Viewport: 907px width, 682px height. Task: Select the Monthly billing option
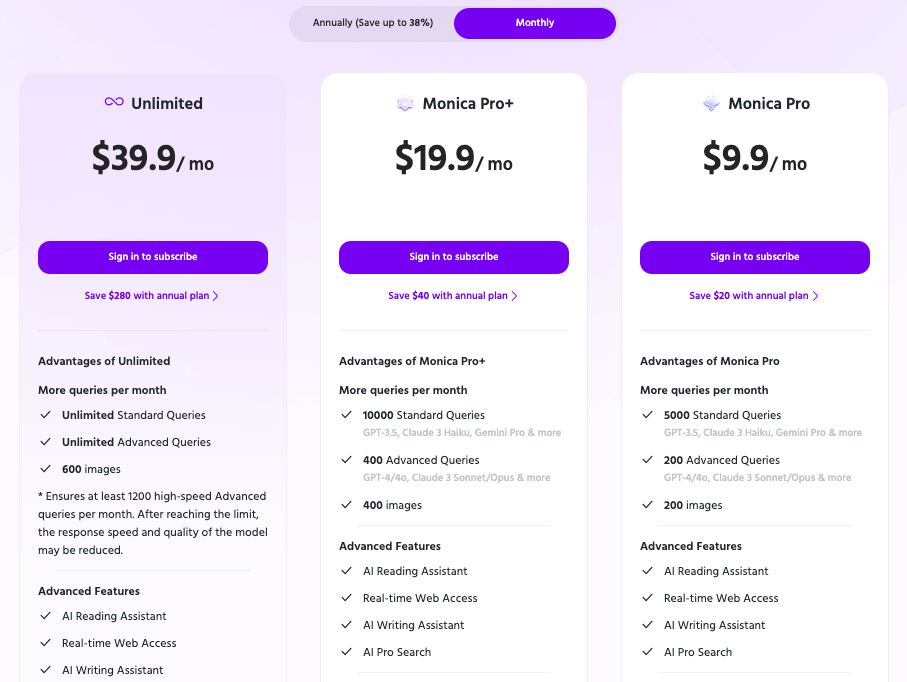(535, 23)
